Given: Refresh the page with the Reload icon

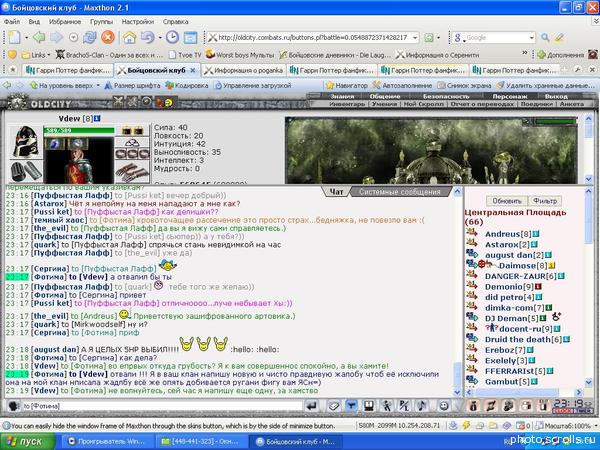Looking at the screenshot, I should pos(90,38).
